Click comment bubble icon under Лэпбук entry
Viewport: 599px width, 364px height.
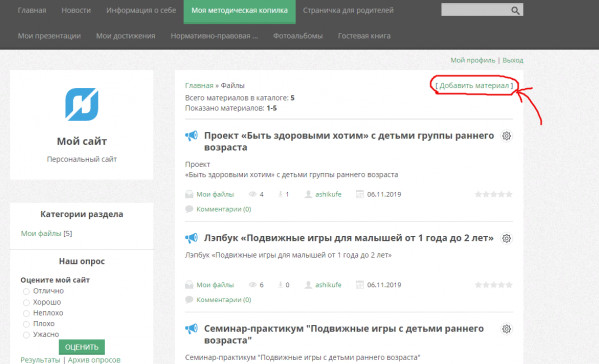click(189, 299)
